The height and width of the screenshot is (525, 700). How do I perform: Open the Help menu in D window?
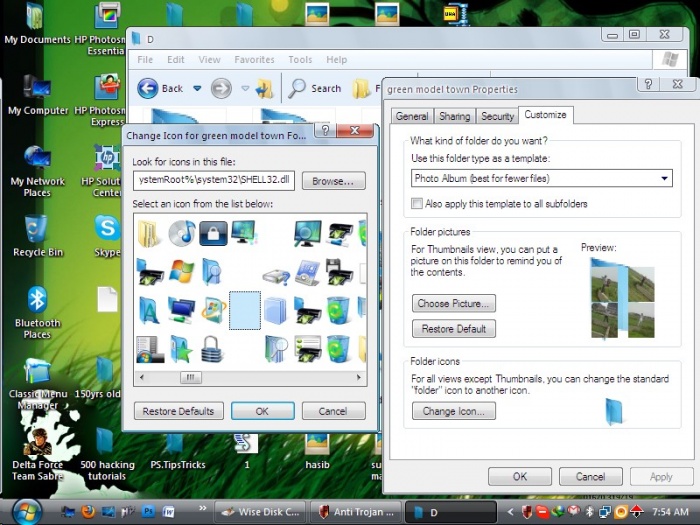337,59
